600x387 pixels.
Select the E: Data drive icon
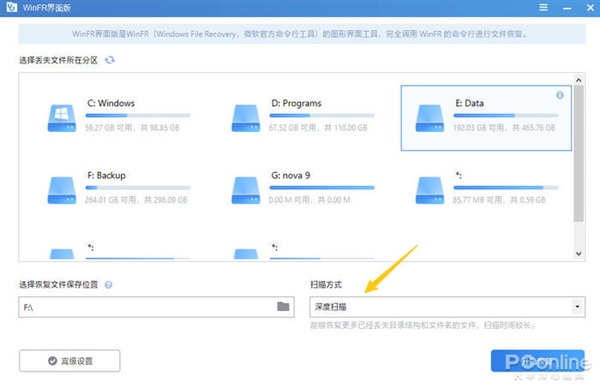[x=430, y=118]
